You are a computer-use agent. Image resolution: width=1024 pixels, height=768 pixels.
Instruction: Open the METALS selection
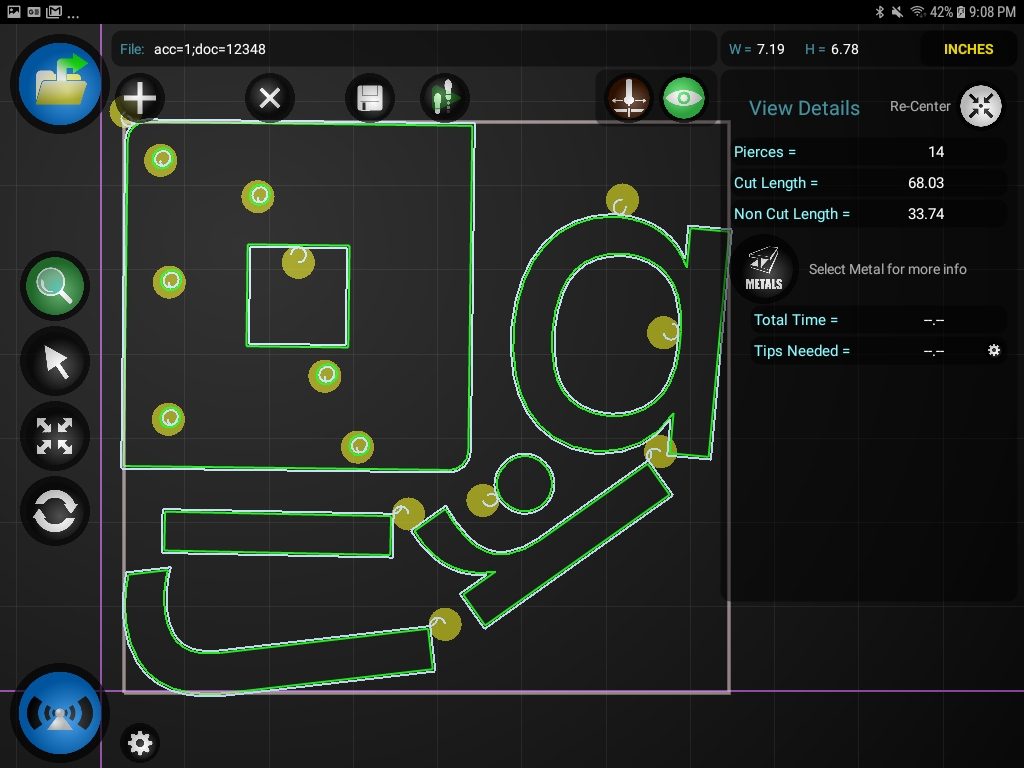pos(763,269)
